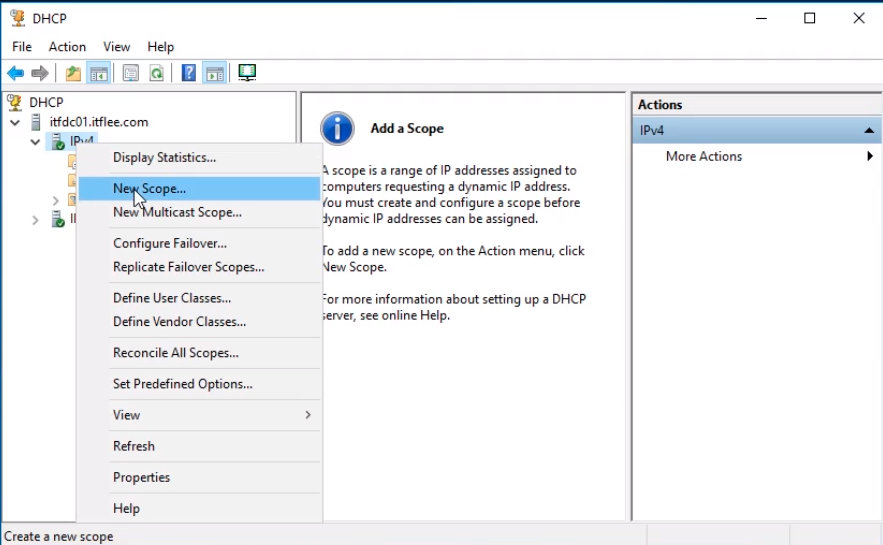
Task: Expand the IPv6 tree node
Action: point(35,219)
